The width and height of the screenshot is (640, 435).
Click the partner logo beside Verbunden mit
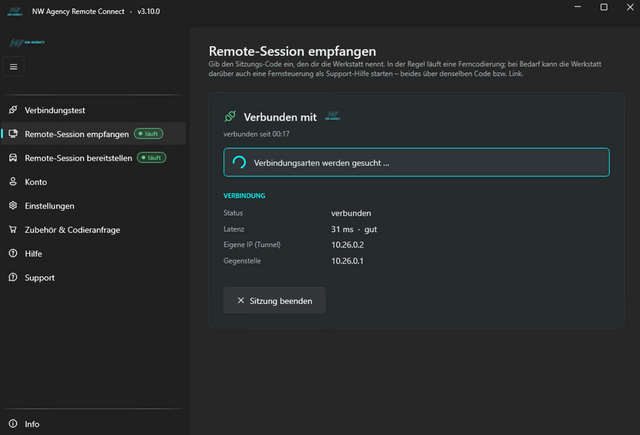333,116
